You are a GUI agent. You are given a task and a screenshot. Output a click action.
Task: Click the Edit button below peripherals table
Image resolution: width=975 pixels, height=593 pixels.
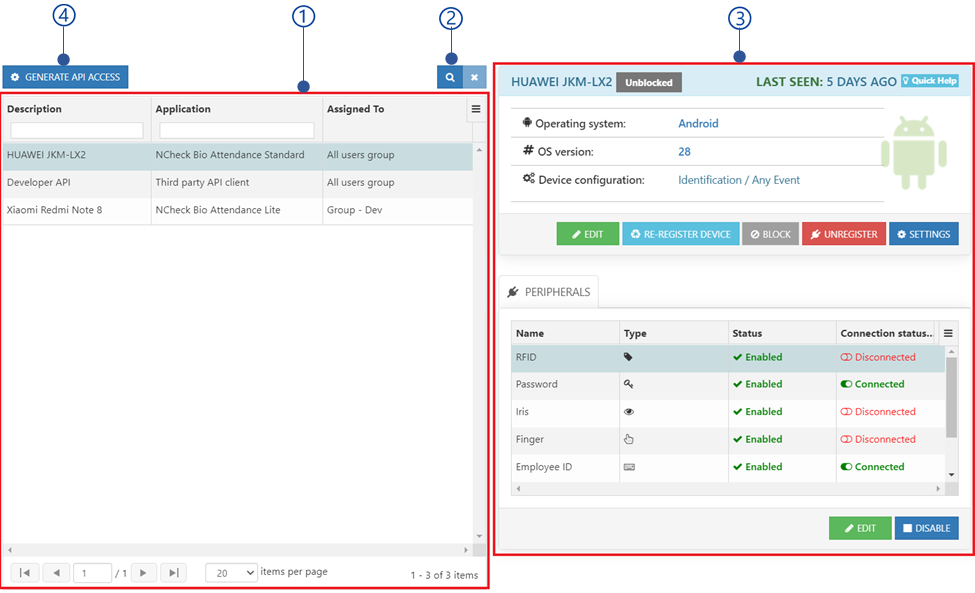pos(860,528)
